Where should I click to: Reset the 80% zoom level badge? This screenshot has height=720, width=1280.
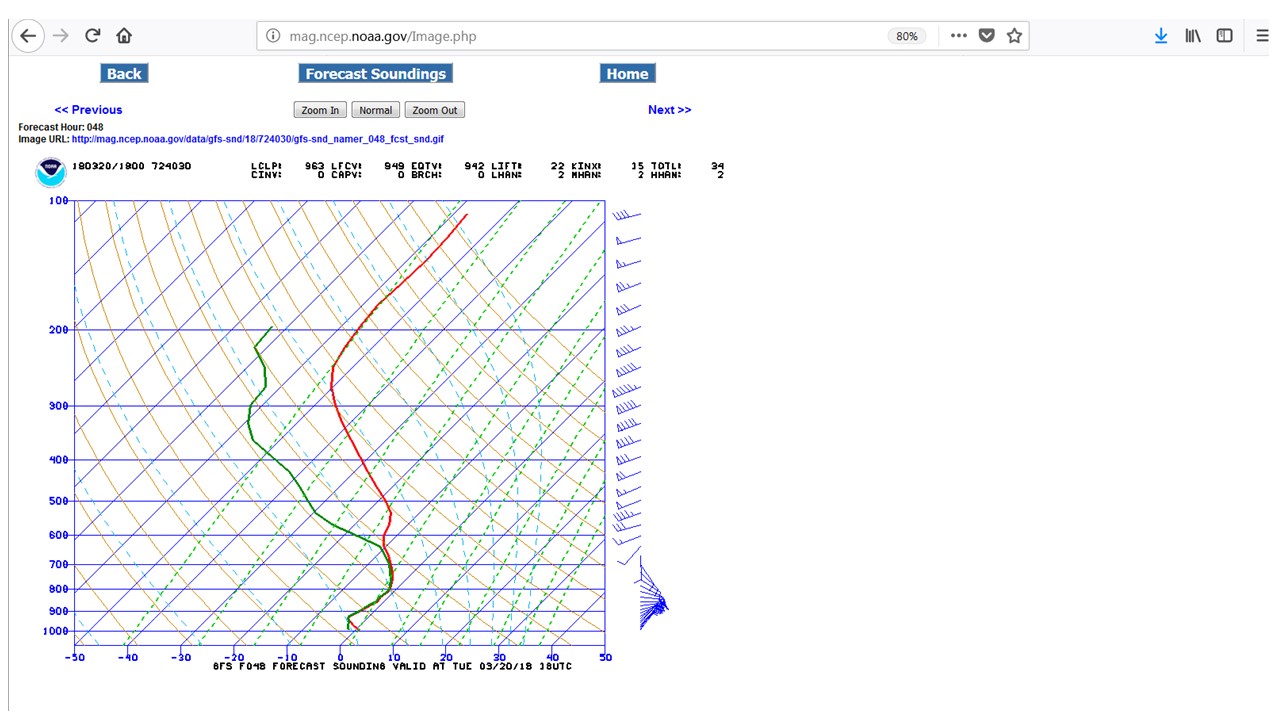906,36
